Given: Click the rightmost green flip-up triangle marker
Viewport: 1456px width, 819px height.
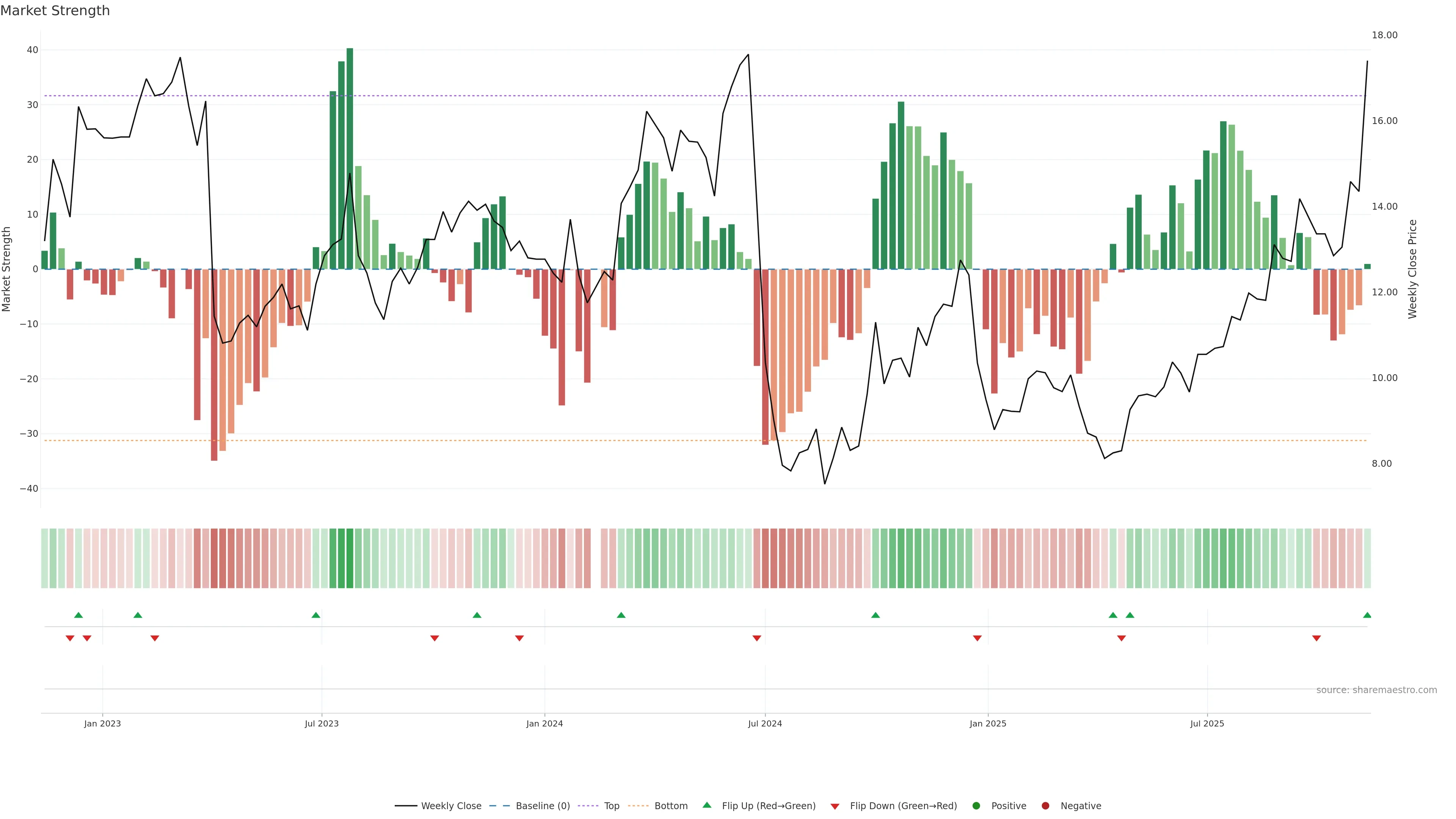Looking at the screenshot, I should pyautogui.click(x=1367, y=615).
